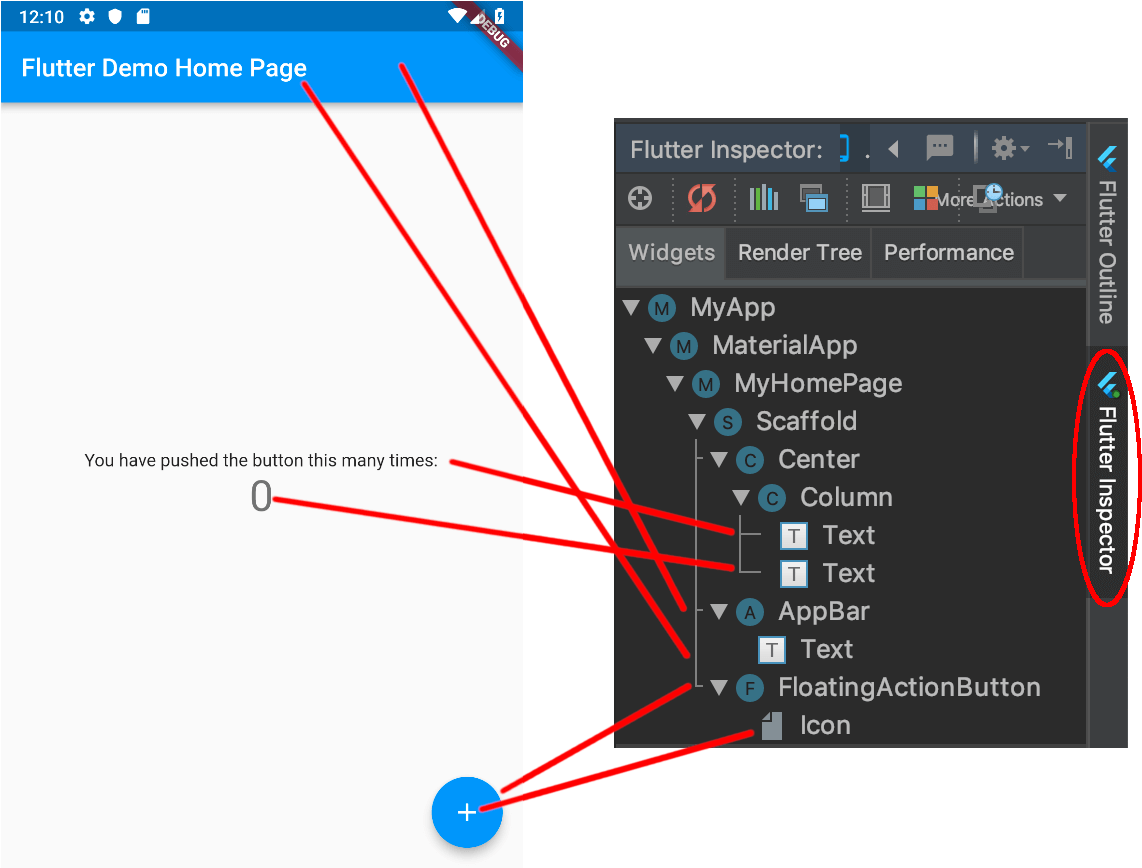Hide the Flutter Inspector panel with arrow-bar icon
This screenshot has height=868, width=1142.
[1060, 147]
